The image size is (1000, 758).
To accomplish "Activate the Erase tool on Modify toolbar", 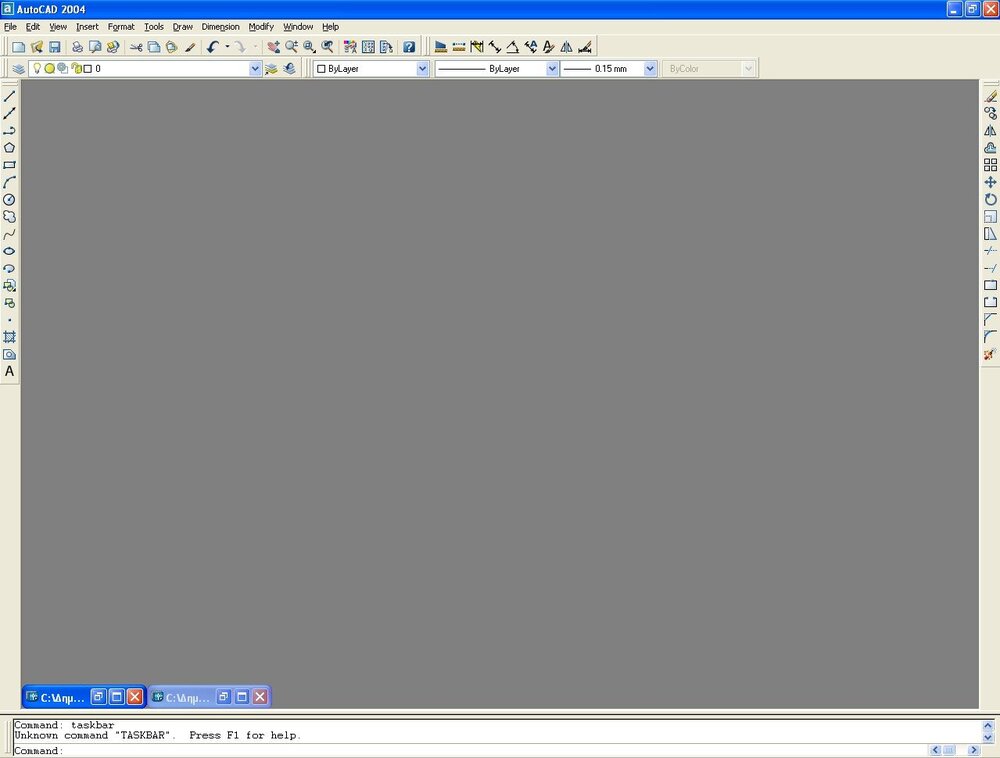I will pos(990,95).
